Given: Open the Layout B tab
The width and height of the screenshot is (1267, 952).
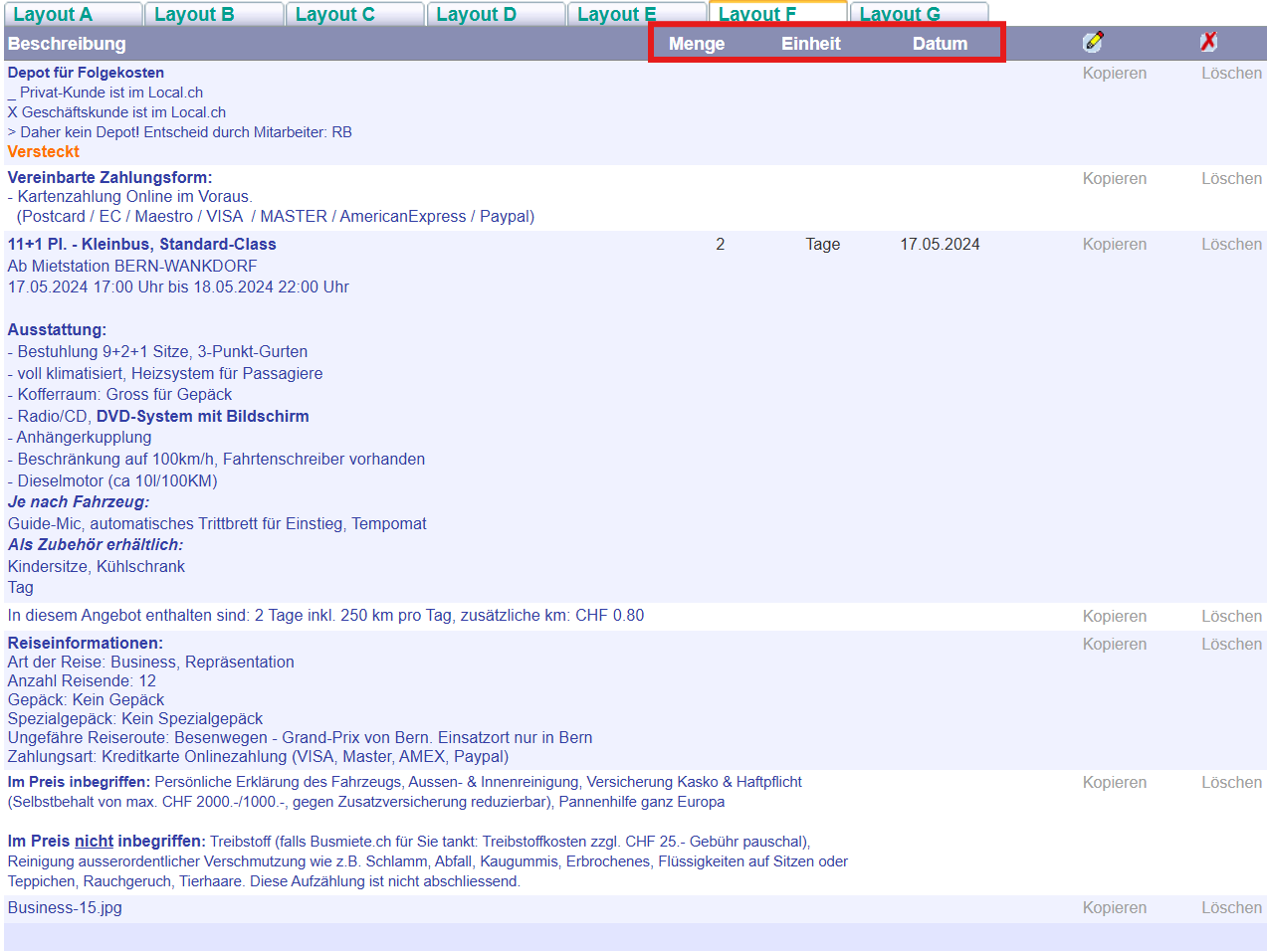Looking at the screenshot, I should click(x=214, y=14).
